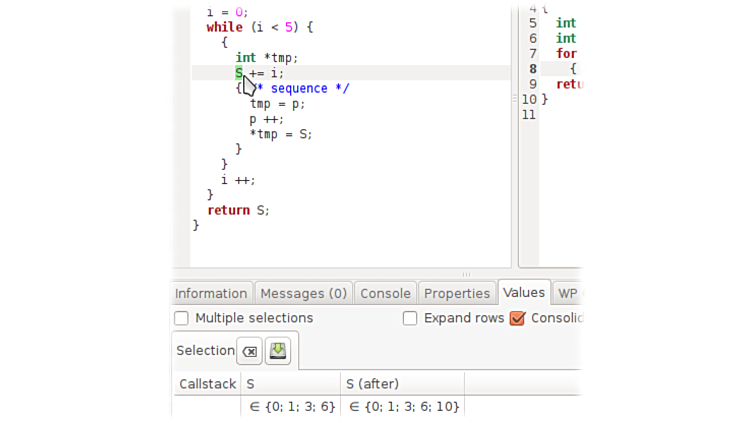This screenshot has height=423, width=752.
Task: Click the 'return S;' statement in code
Action: point(238,210)
